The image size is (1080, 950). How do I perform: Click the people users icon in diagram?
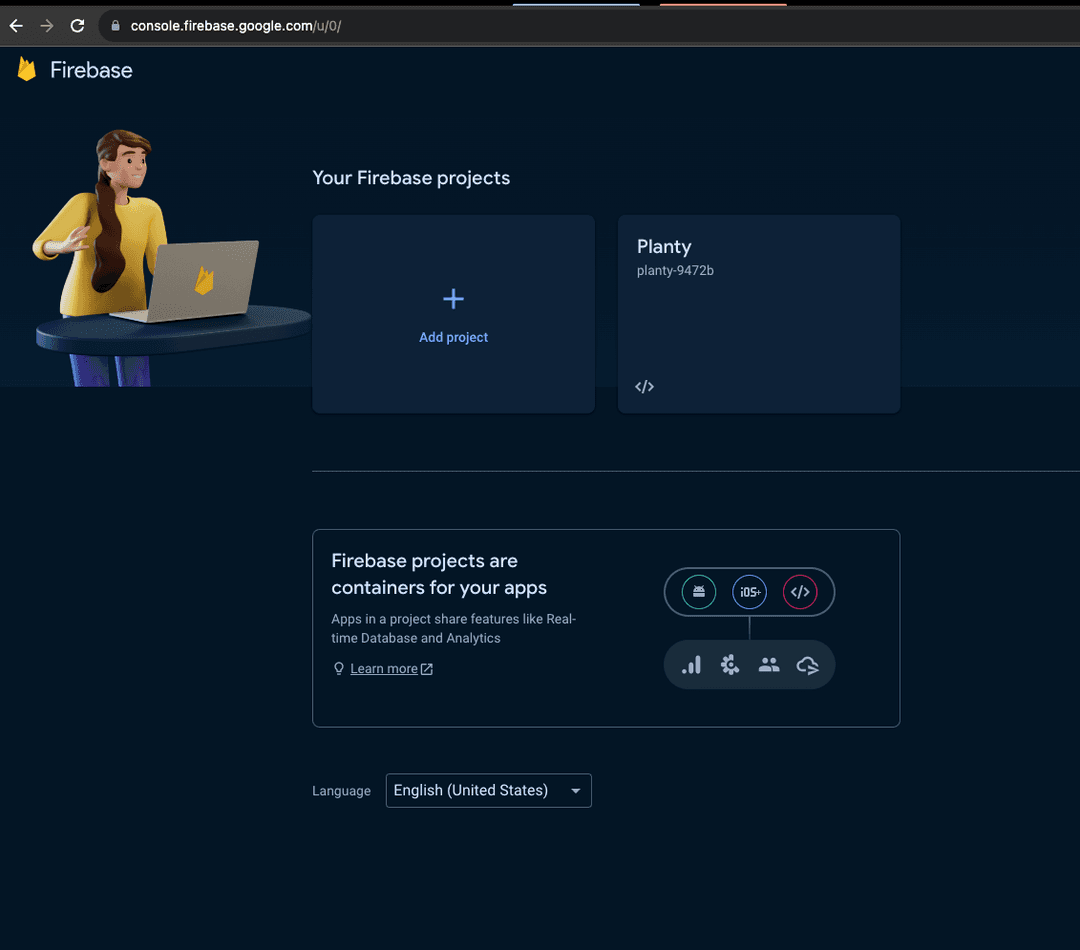click(x=769, y=665)
